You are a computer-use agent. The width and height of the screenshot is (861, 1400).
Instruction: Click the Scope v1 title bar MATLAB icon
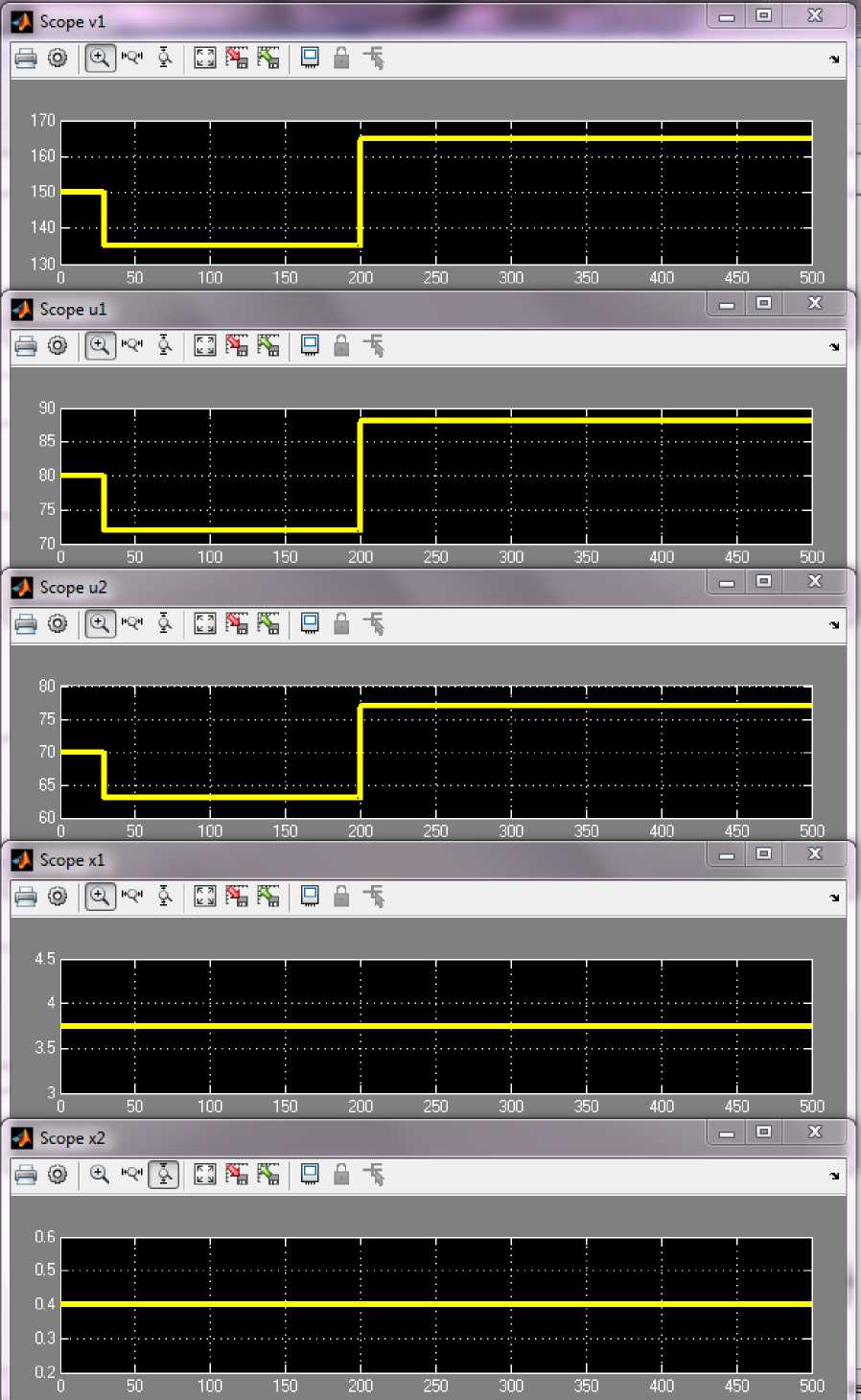click(x=21, y=21)
